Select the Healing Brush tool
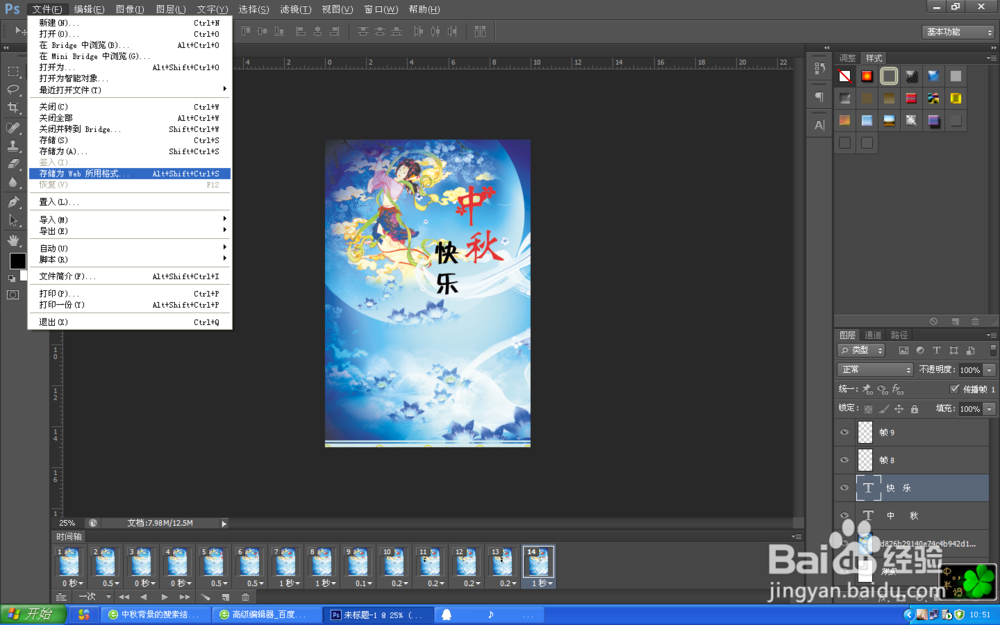This screenshot has width=1000, height=625. point(13,128)
